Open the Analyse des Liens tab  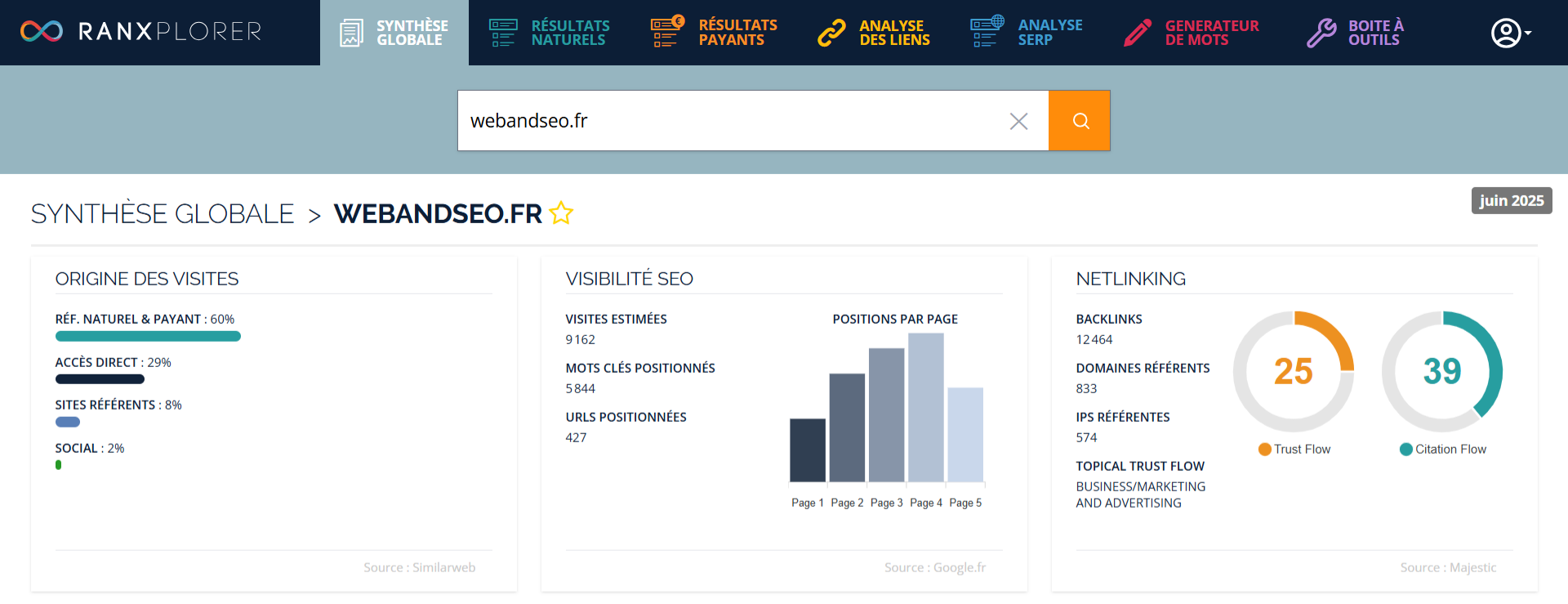tap(875, 33)
